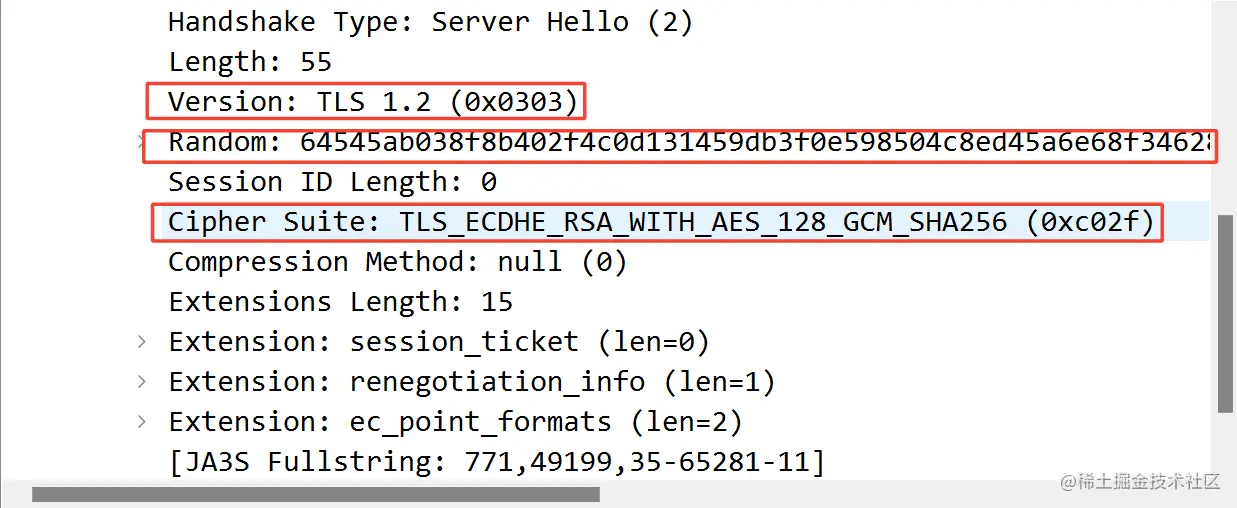Screen dimensions: 1237x508
Task: Select the Extension renegotiation_info row text
Action: click(x=472, y=382)
